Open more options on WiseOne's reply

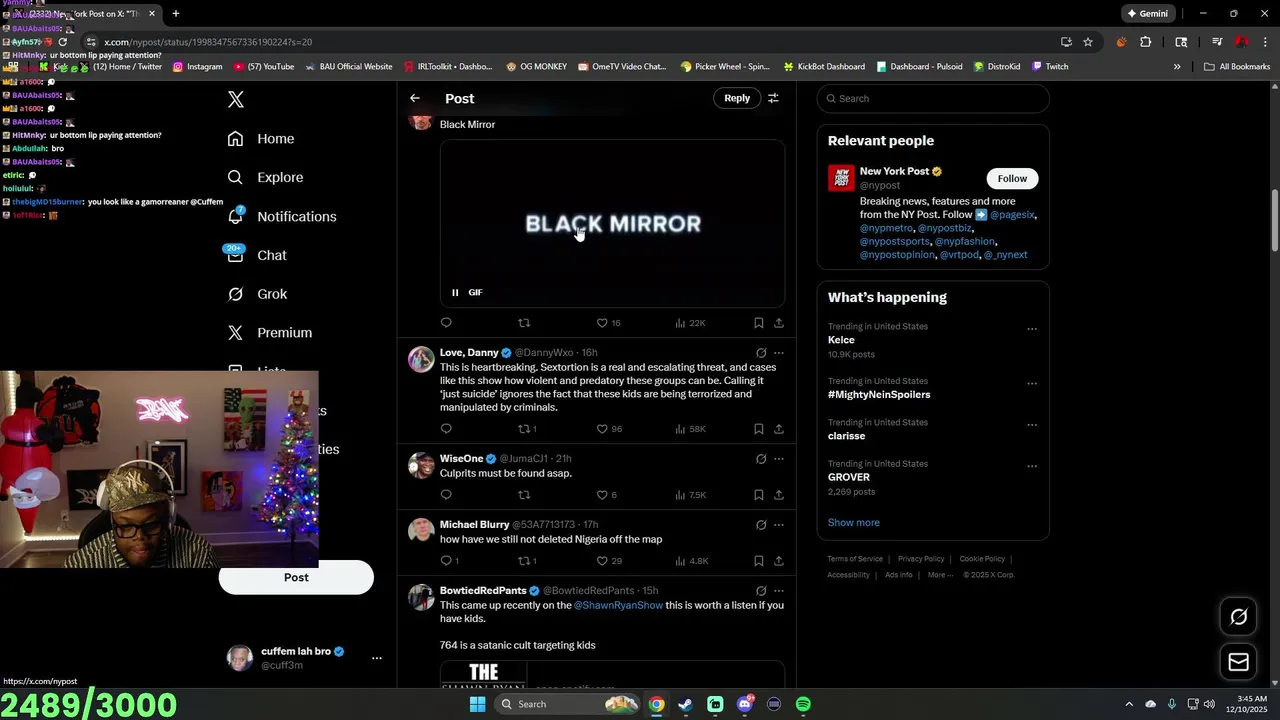point(779,459)
